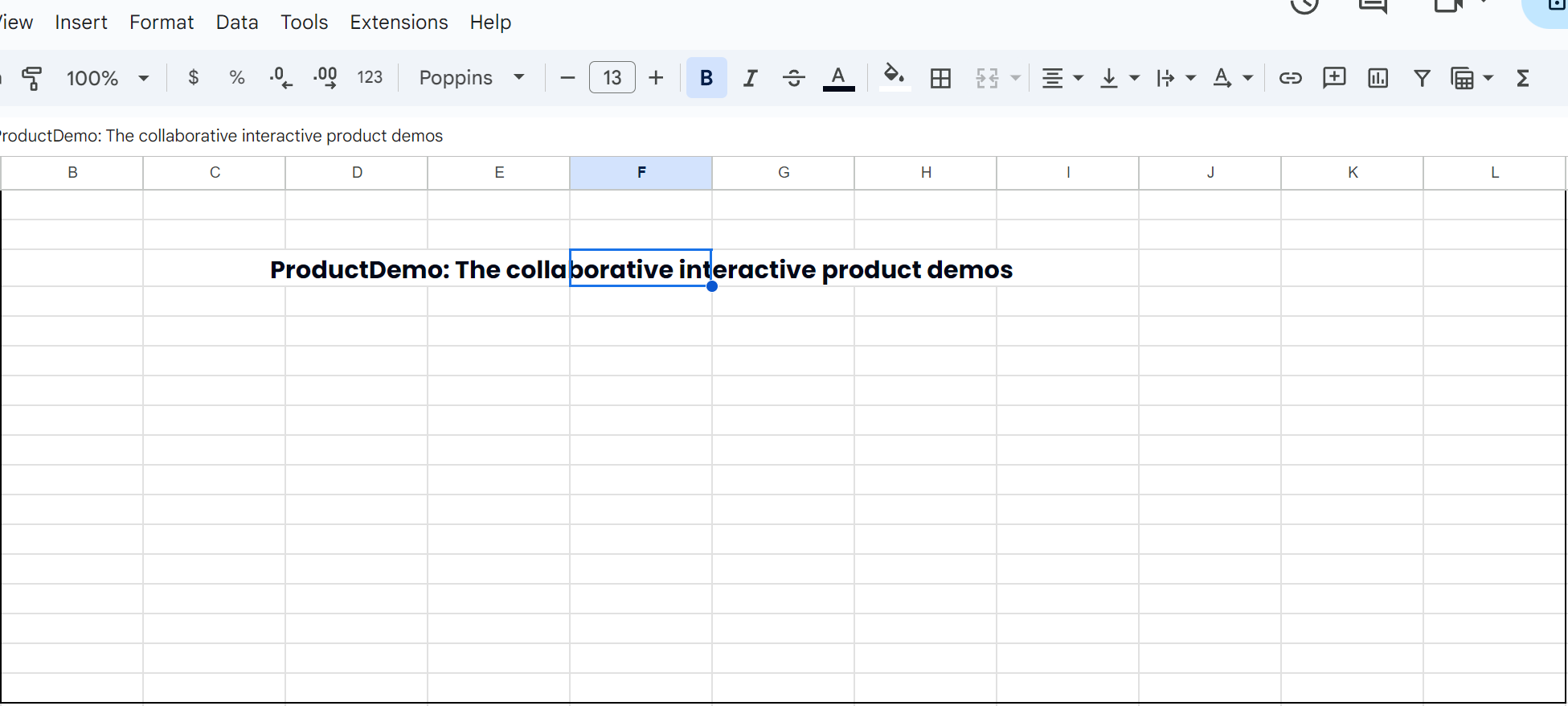1568x706 pixels.
Task: Select column B header
Action: pos(72,173)
